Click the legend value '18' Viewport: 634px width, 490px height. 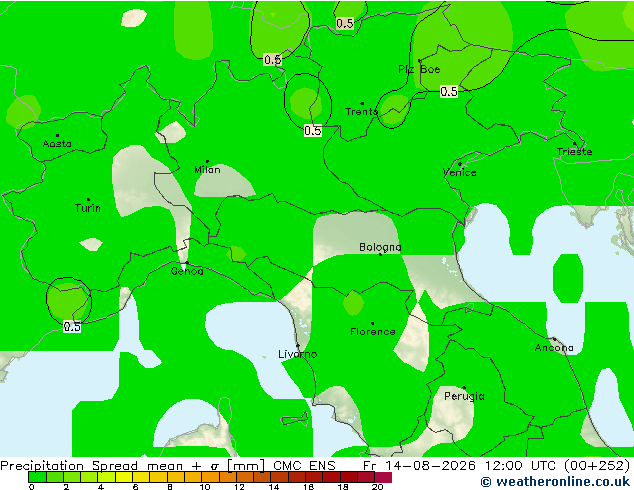pos(343,487)
